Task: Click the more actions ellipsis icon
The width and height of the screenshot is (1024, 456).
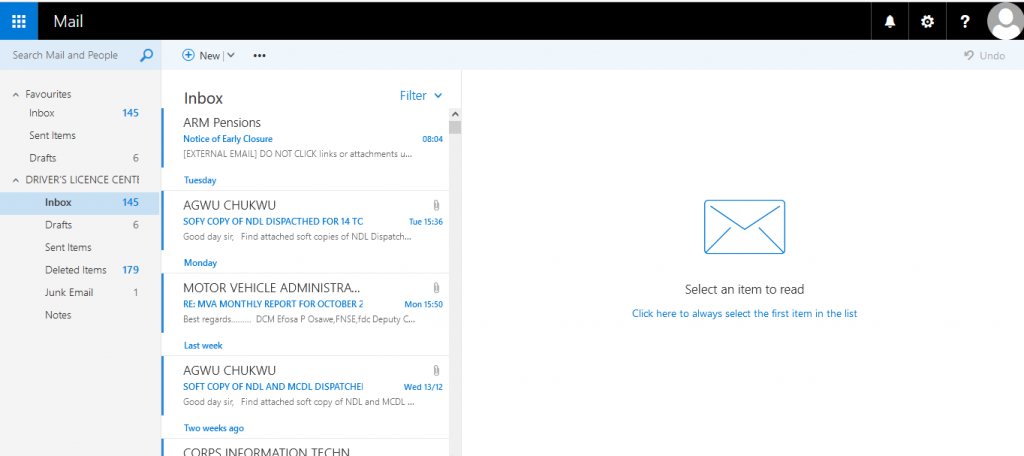Action: click(x=260, y=56)
